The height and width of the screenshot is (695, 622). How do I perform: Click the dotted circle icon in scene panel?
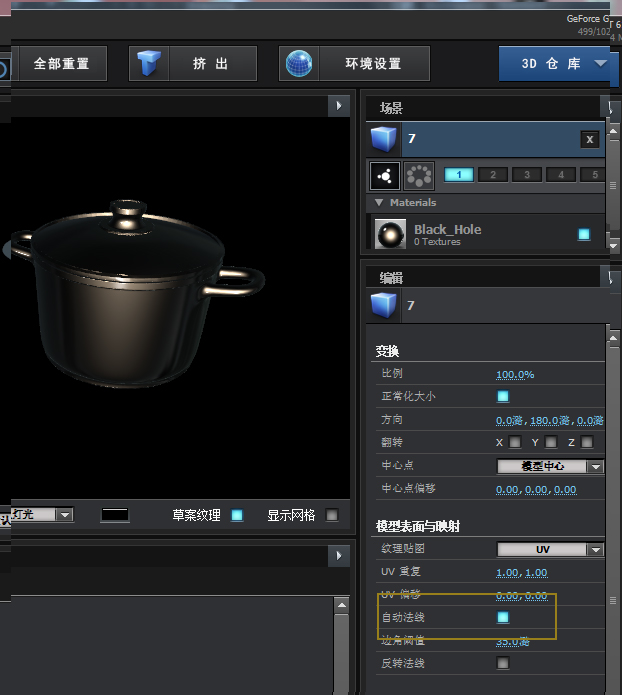419,176
